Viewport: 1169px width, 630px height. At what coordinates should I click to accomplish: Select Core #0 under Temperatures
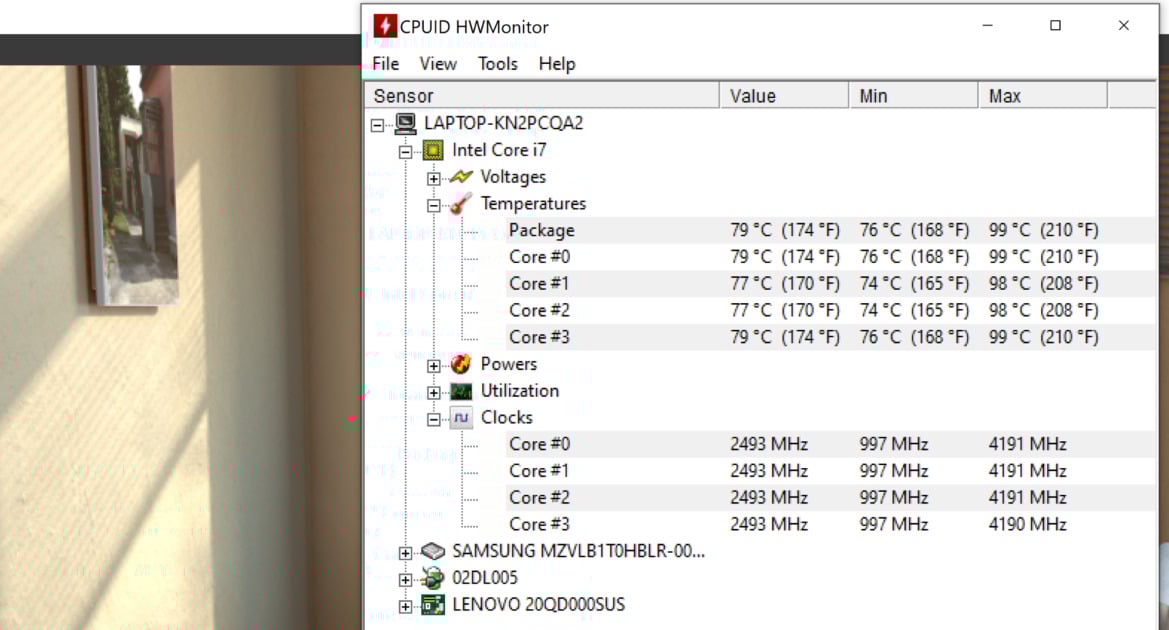831,257
